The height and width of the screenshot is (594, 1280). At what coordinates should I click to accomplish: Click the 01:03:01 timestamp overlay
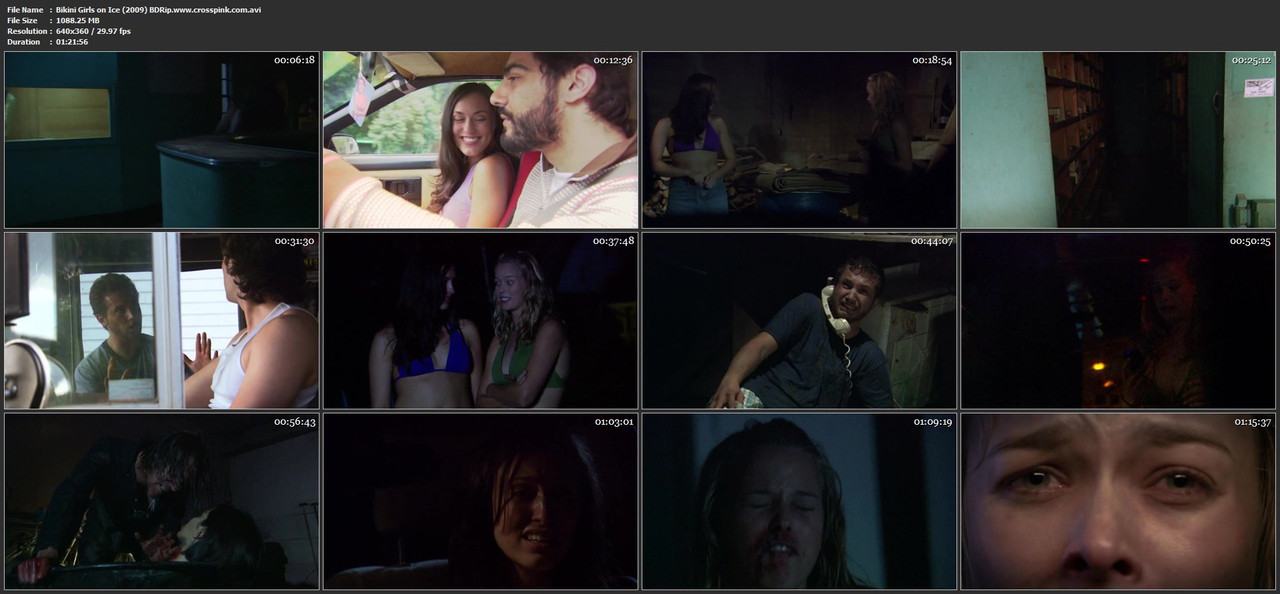(x=613, y=422)
